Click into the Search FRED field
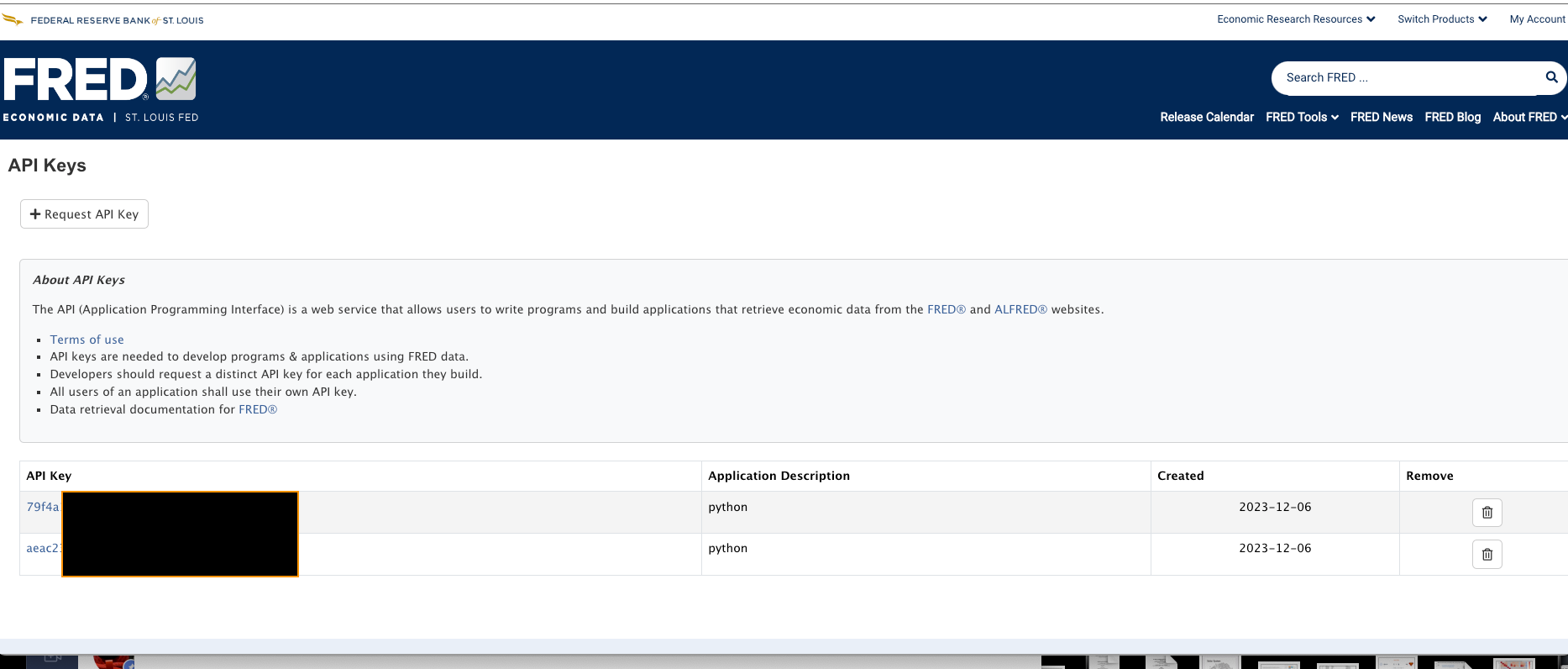The image size is (1568, 669). pos(1403,77)
